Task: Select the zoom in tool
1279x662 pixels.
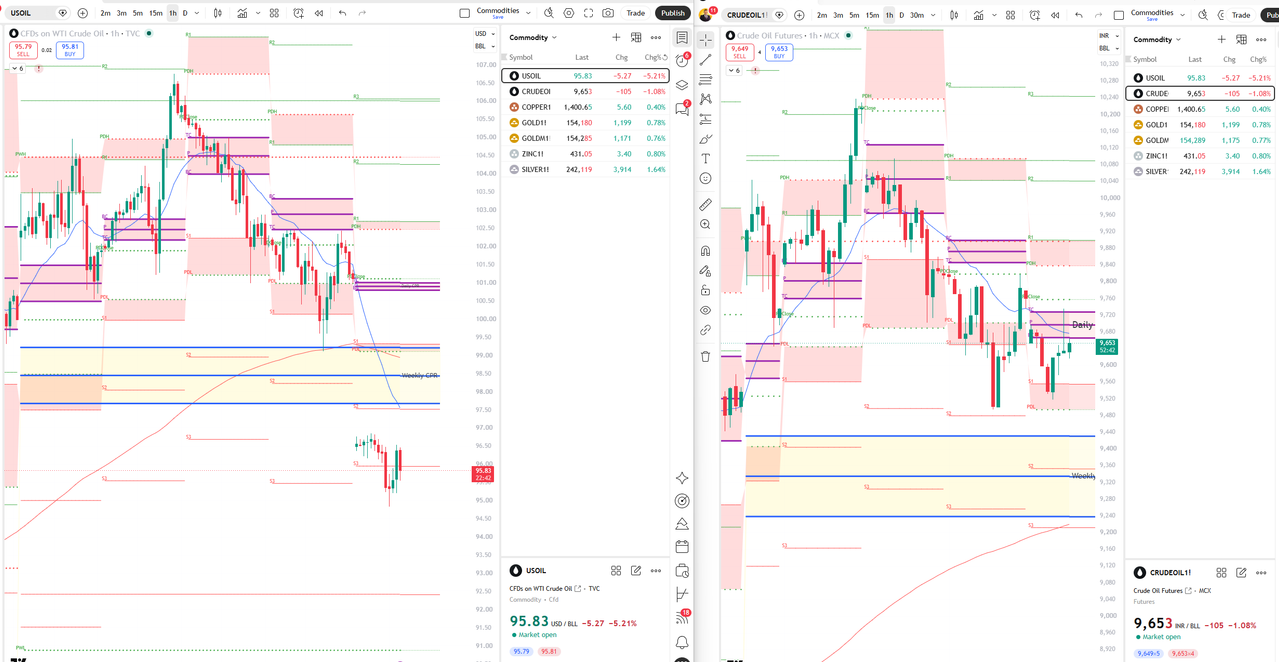Action: pos(705,225)
